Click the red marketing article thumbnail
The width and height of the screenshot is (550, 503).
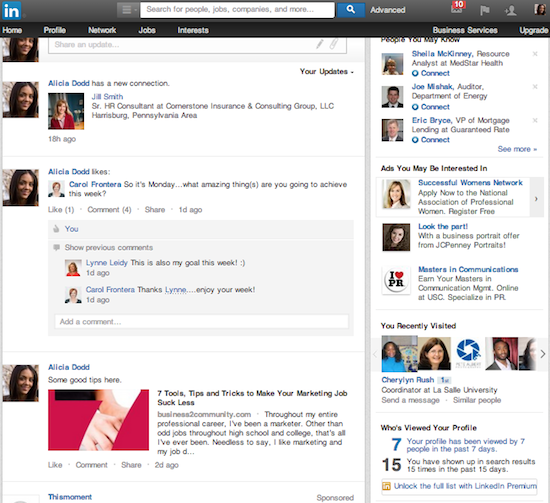98,420
